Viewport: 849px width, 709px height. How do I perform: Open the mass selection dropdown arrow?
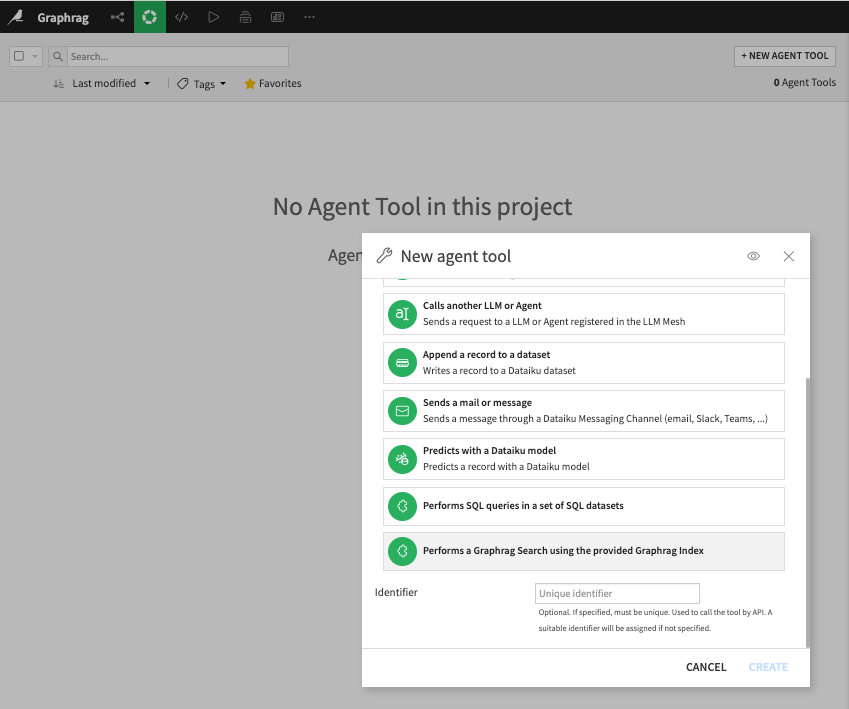tap(35, 56)
